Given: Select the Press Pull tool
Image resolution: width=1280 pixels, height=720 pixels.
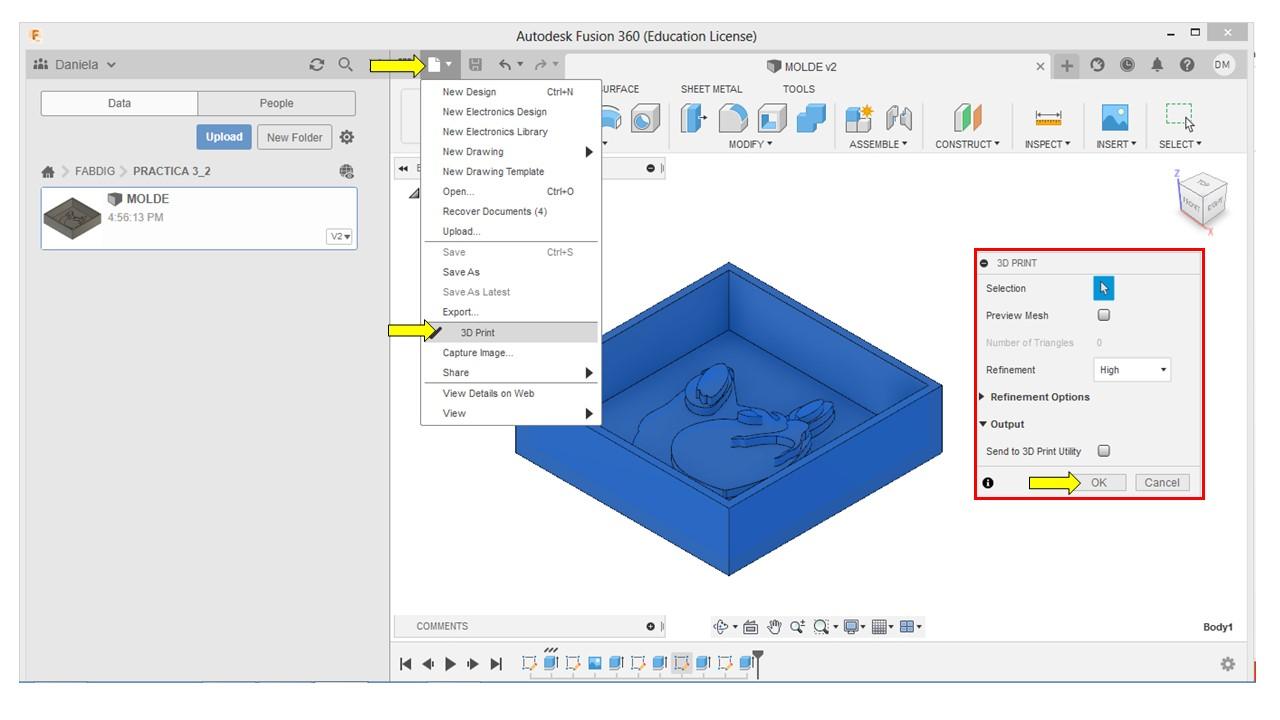Looking at the screenshot, I should [696, 117].
